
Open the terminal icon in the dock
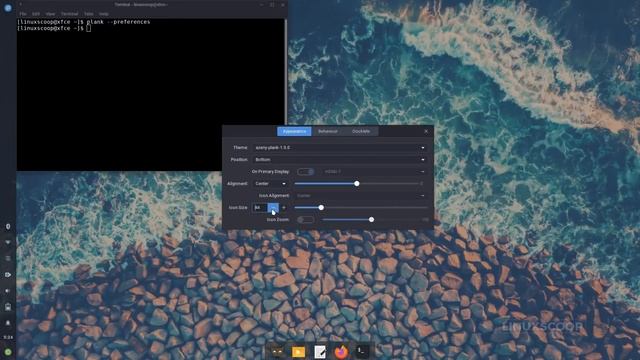click(362, 351)
